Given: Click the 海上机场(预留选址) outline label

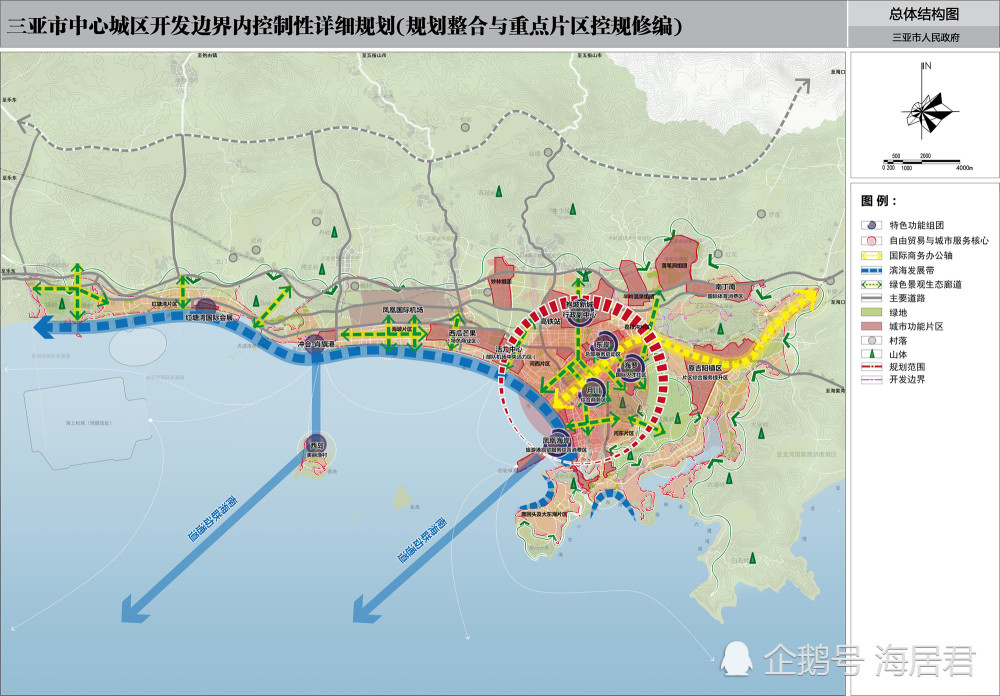Looking at the screenshot, I should pyautogui.click(x=88, y=422).
